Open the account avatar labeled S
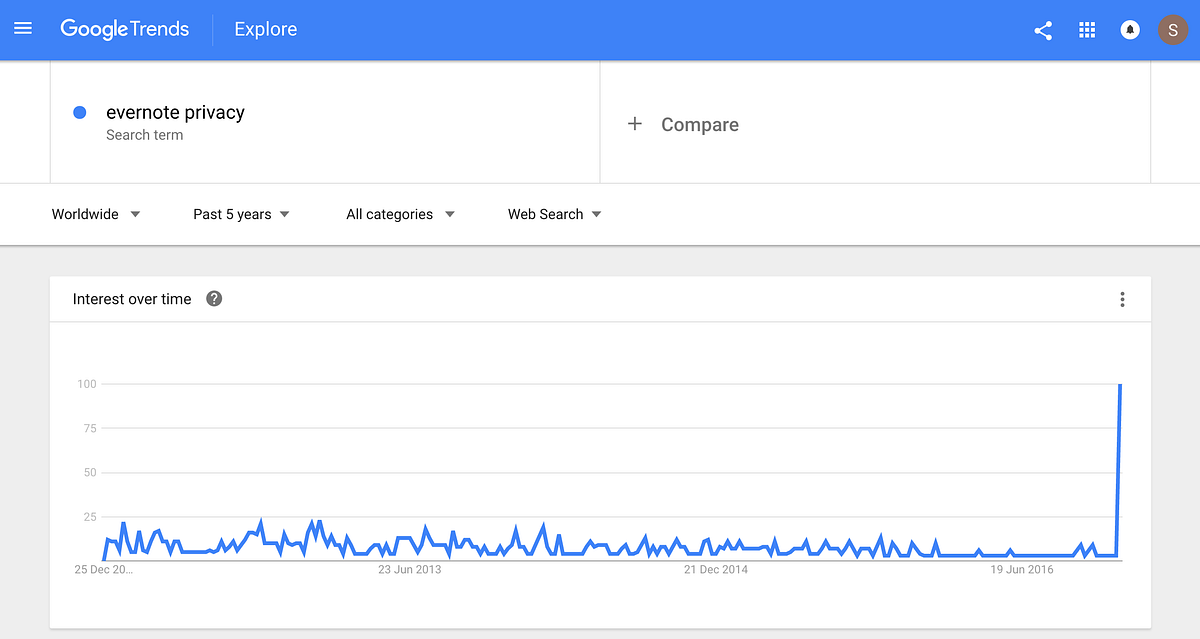The width and height of the screenshot is (1200, 639). pyautogui.click(x=1172, y=30)
